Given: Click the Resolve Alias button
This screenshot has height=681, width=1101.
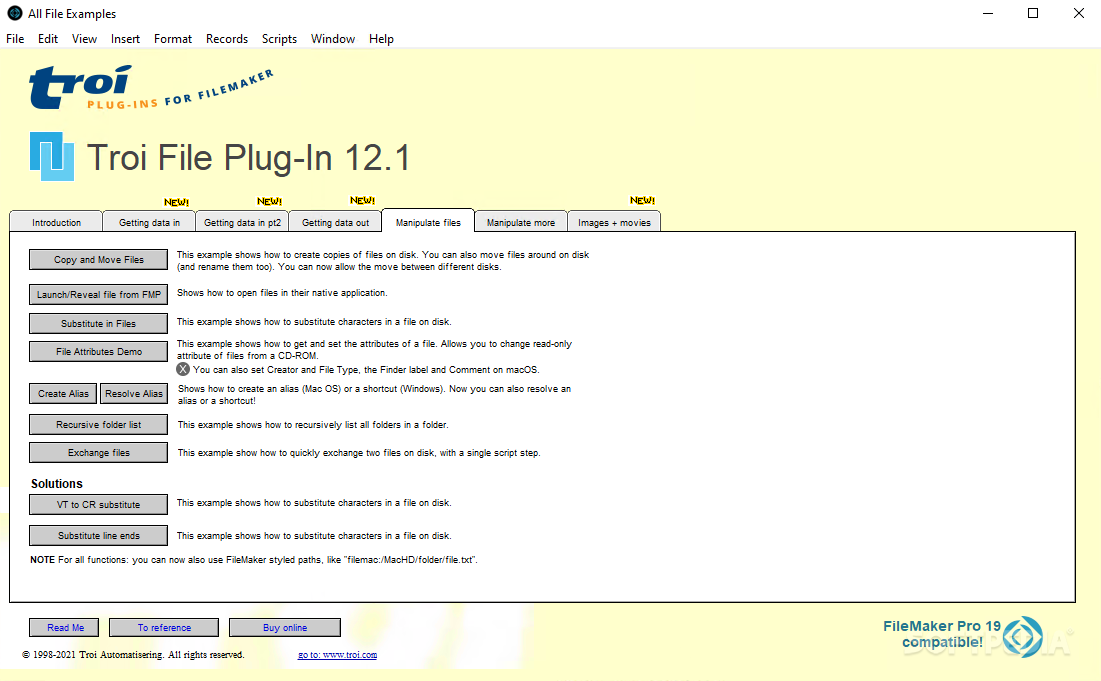Looking at the screenshot, I should pos(134,394).
